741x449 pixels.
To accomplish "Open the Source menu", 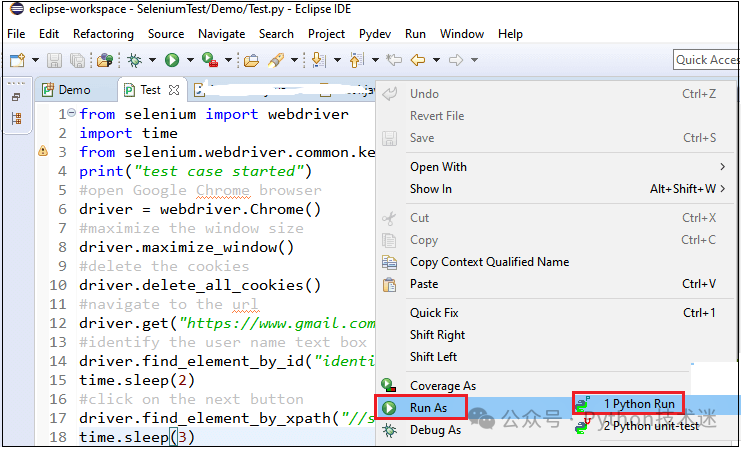I will click(166, 34).
